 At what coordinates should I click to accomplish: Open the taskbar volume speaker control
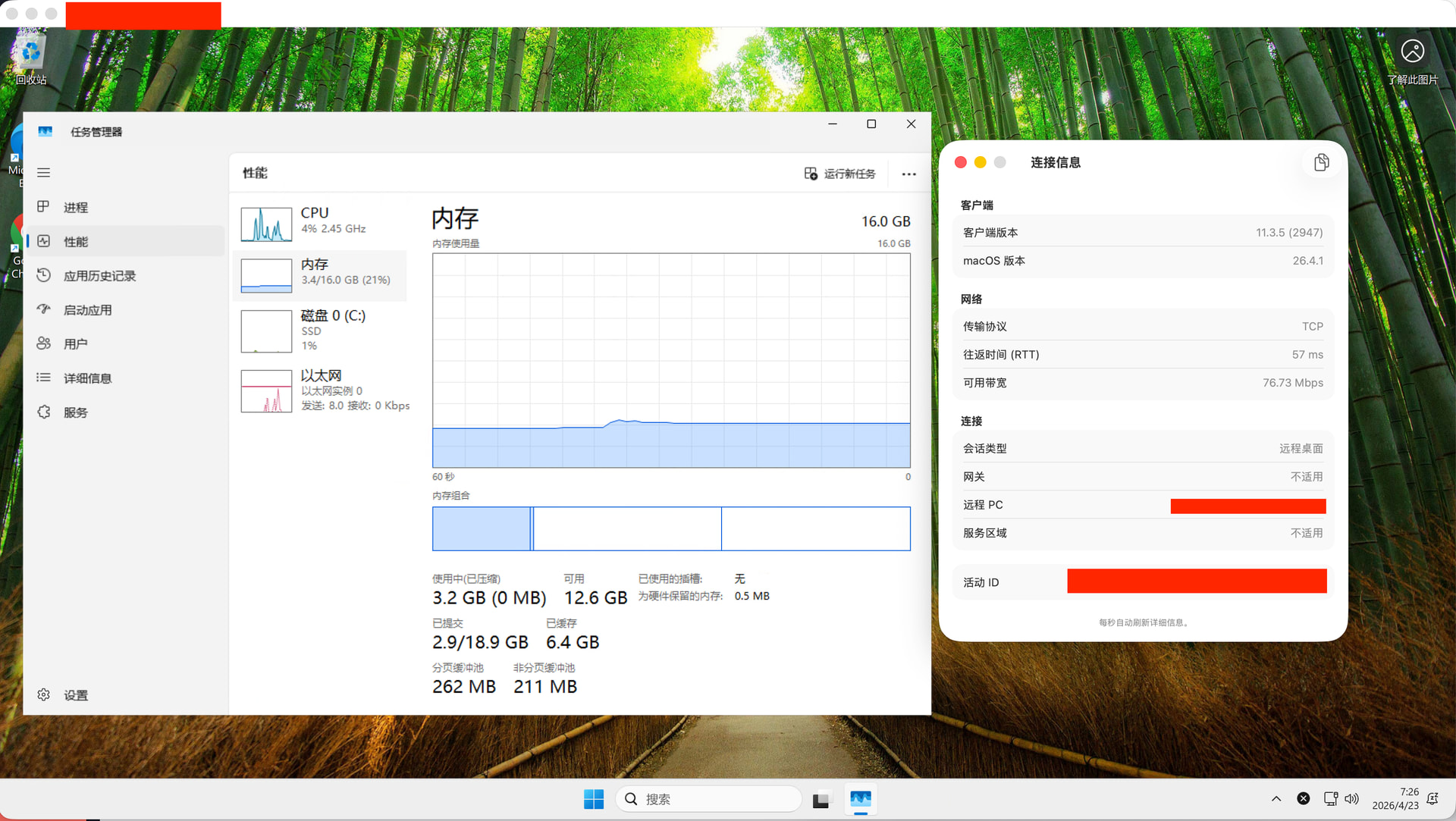pos(1351,799)
